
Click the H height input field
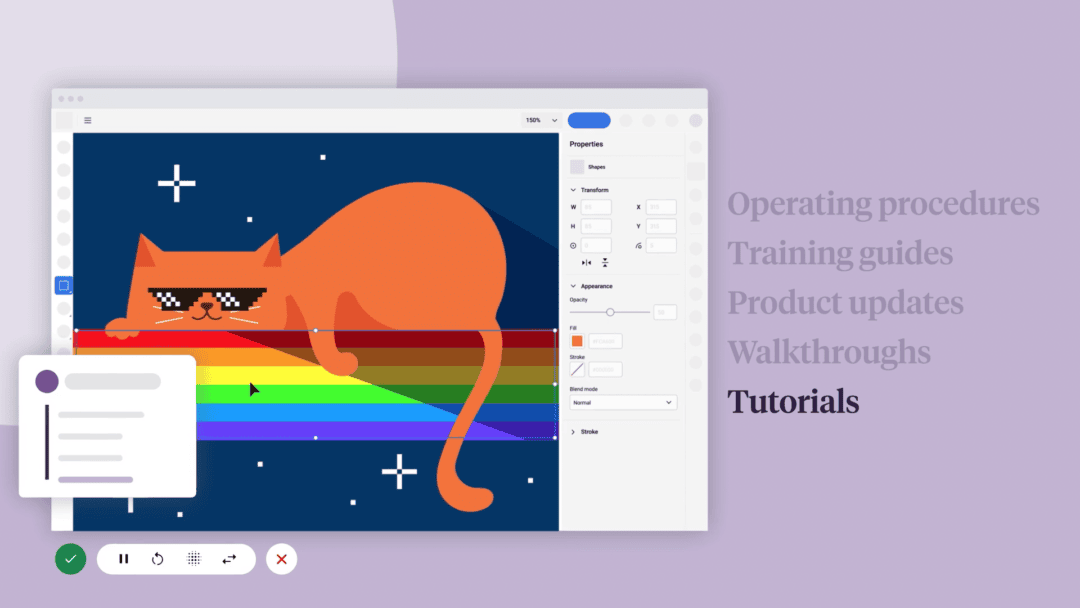coord(596,226)
